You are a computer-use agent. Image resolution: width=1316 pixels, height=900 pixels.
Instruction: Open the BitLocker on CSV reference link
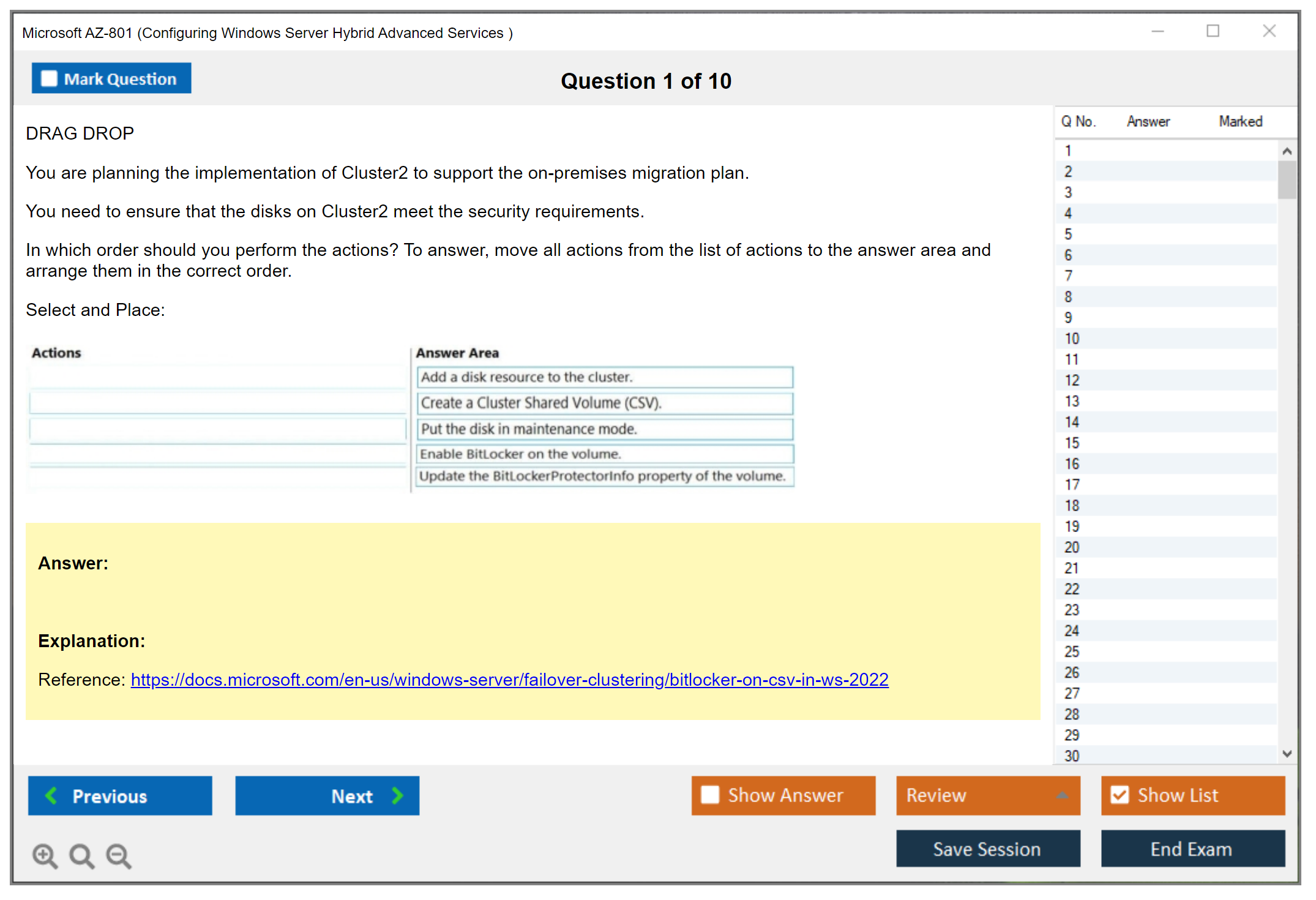tap(509, 680)
